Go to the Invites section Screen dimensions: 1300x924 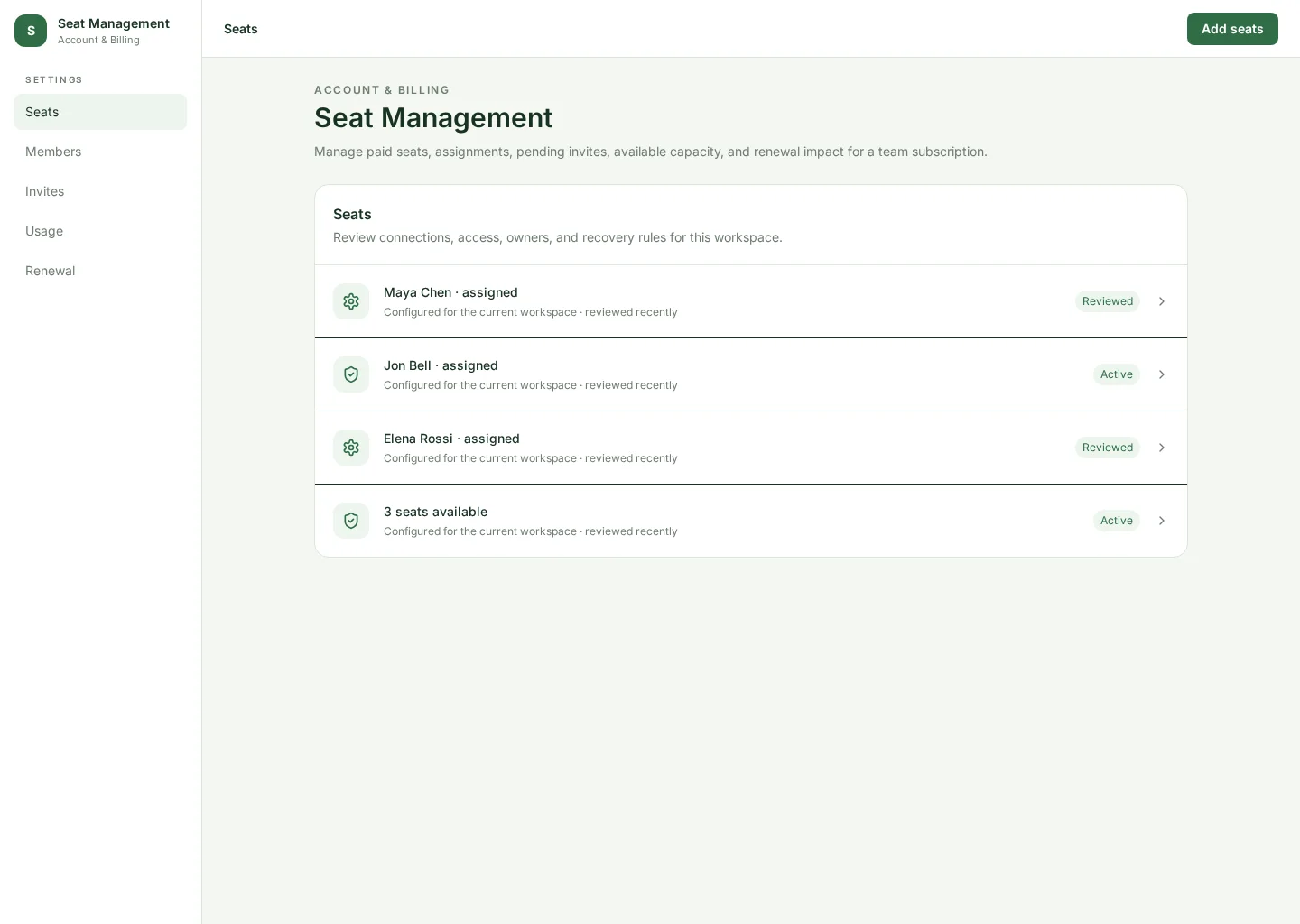tap(100, 191)
